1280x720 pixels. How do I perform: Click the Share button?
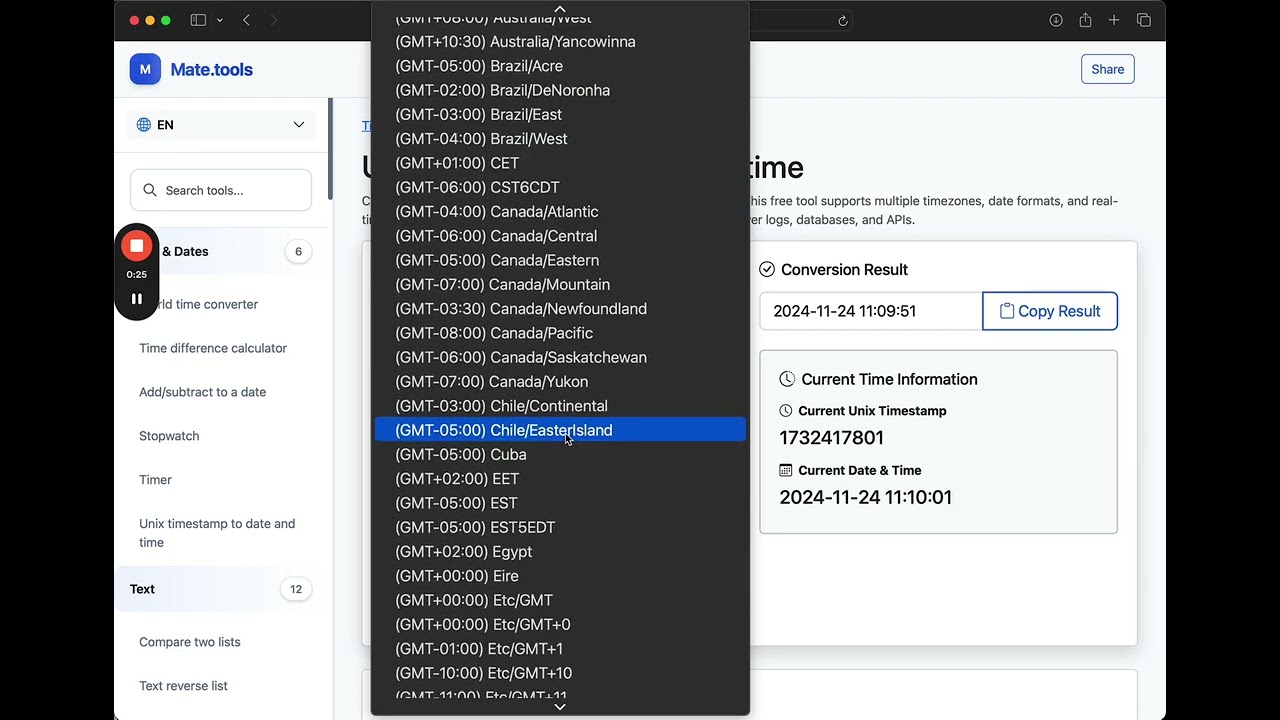(x=1107, y=69)
